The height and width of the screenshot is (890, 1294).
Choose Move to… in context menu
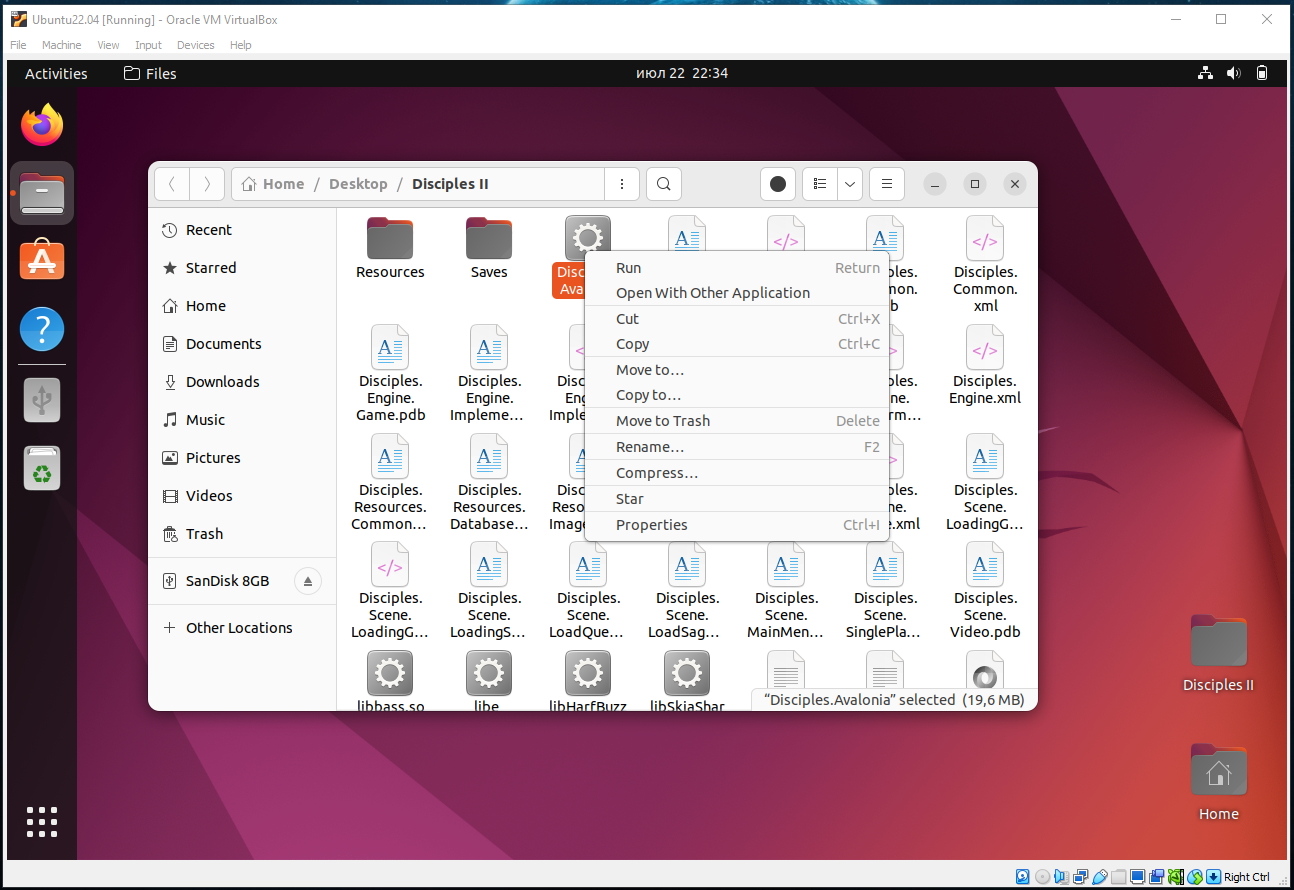[737, 370]
